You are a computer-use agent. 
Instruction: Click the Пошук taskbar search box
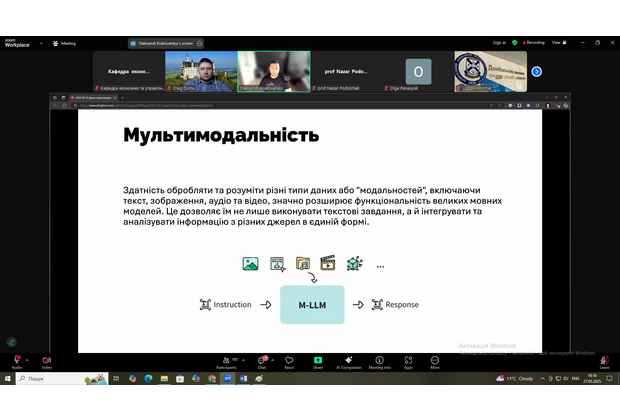point(62,378)
